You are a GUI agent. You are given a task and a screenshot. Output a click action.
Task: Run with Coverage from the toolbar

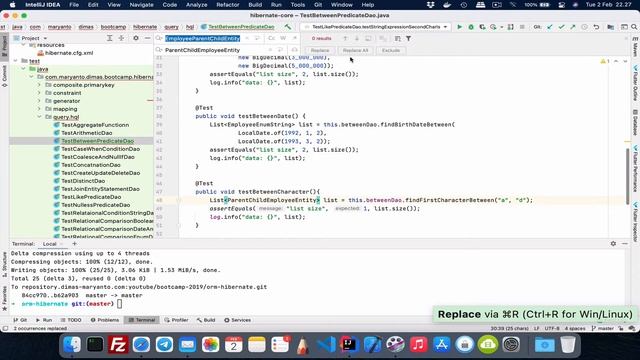coord(482,27)
